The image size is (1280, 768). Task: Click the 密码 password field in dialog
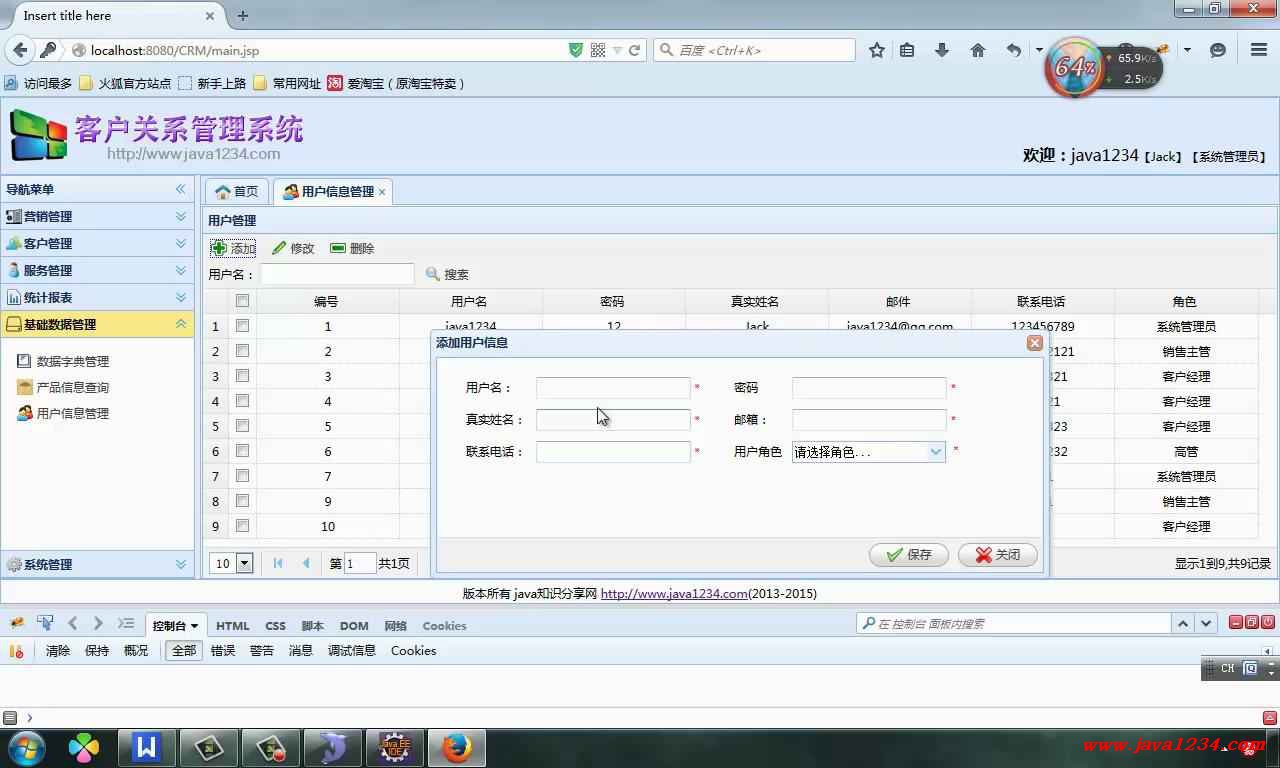[x=869, y=388]
